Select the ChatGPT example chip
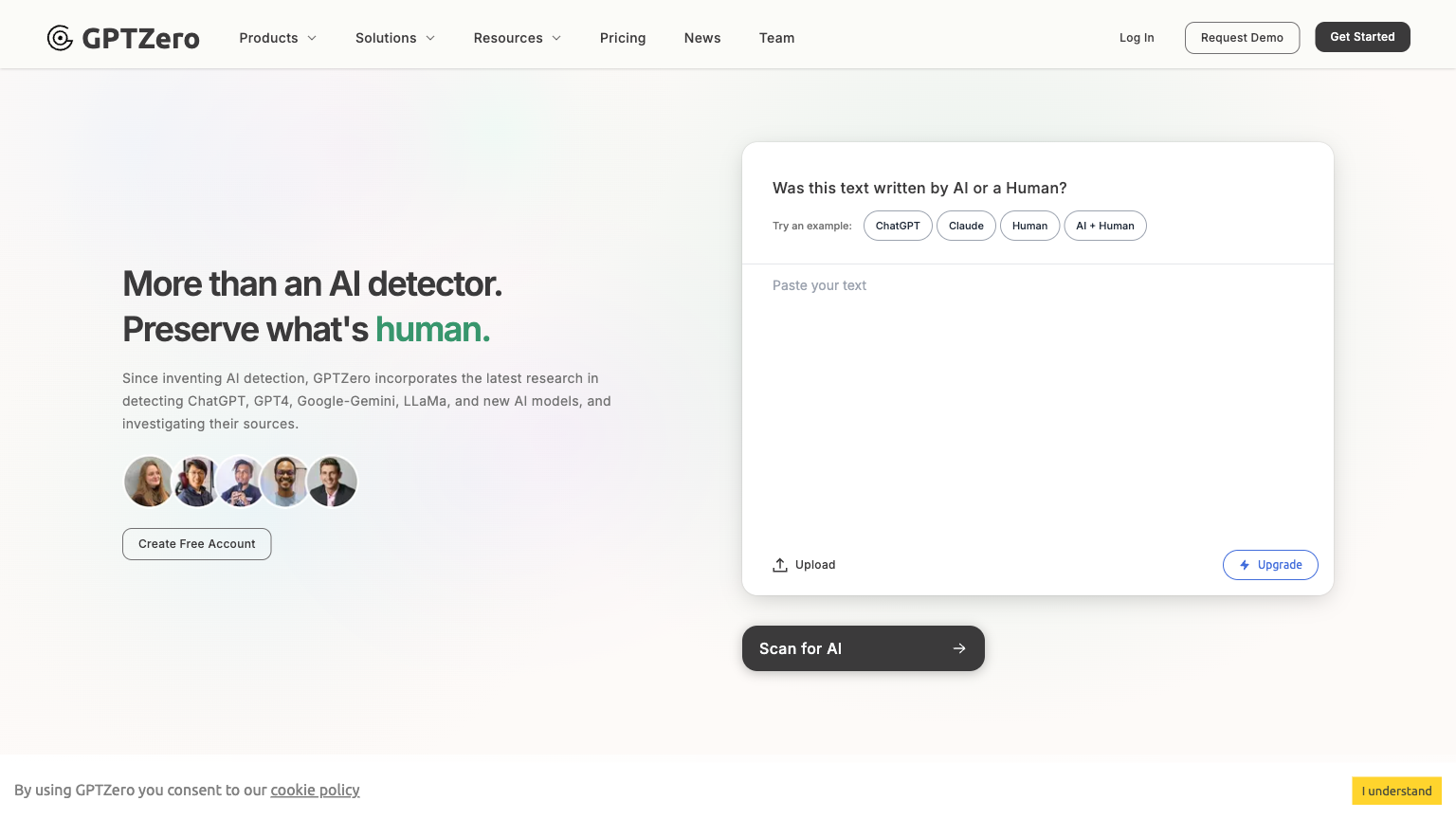The image size is (1456, 819). pyautogui.click(x=898, y=226)
